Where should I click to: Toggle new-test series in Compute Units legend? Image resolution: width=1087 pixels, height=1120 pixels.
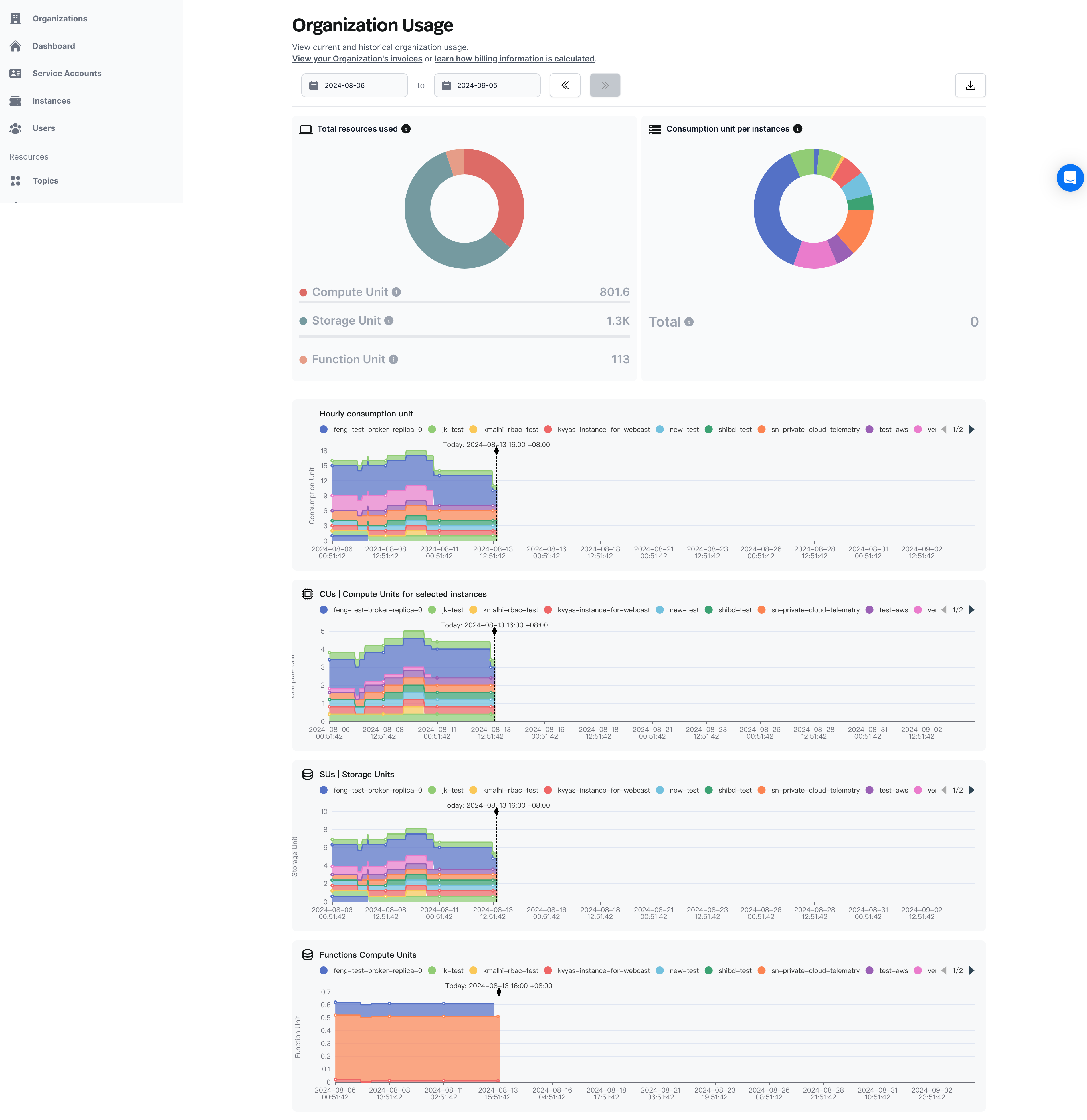[683, 610]
